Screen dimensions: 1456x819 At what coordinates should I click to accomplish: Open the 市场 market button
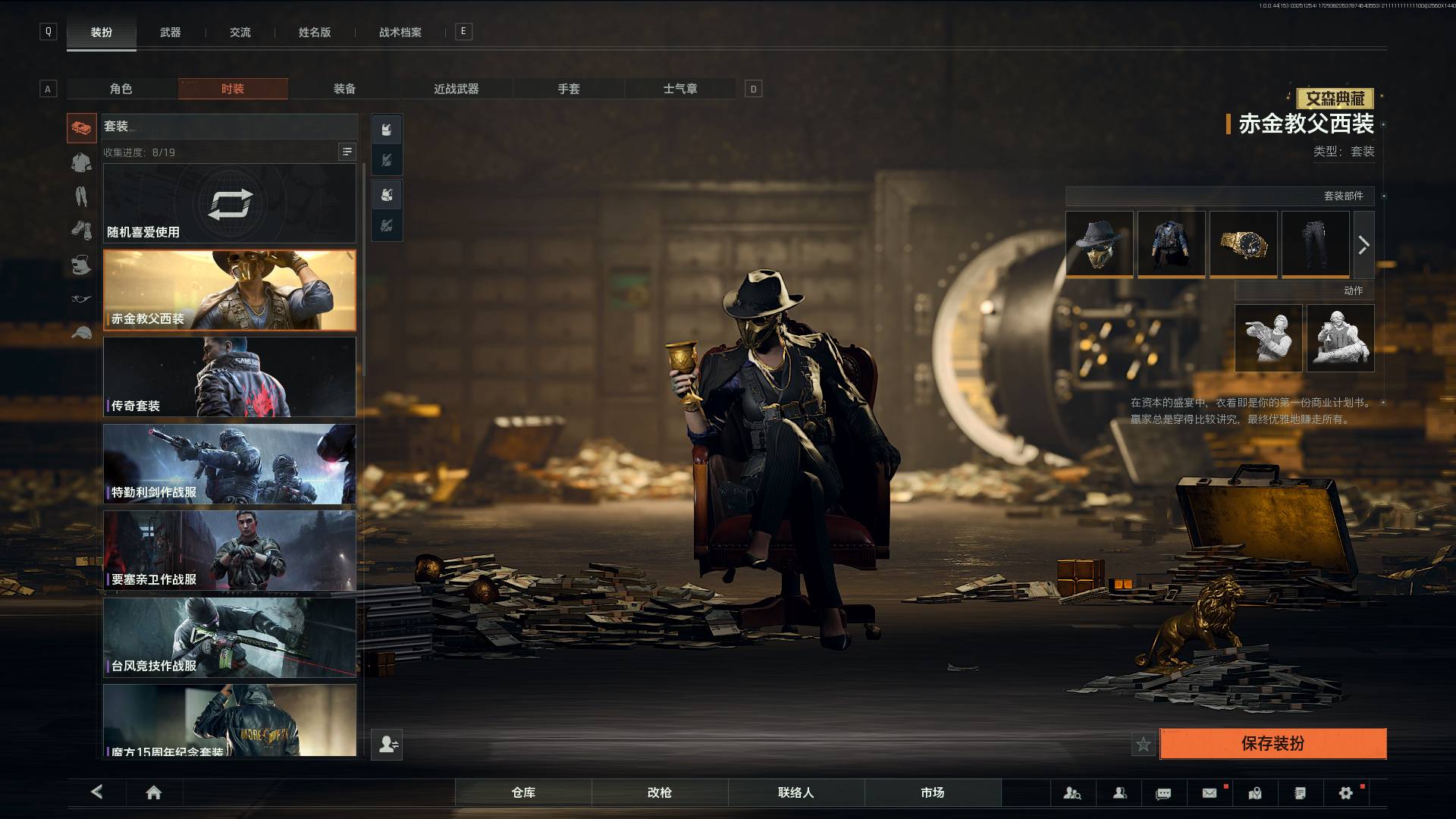(932, 792)
